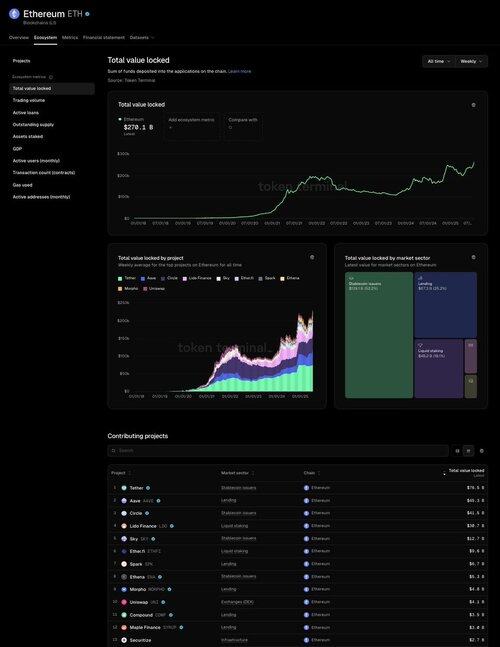This screenshot has width=500, height=647.
Task: Open the Financial statement tab
Action: point(104,38)
